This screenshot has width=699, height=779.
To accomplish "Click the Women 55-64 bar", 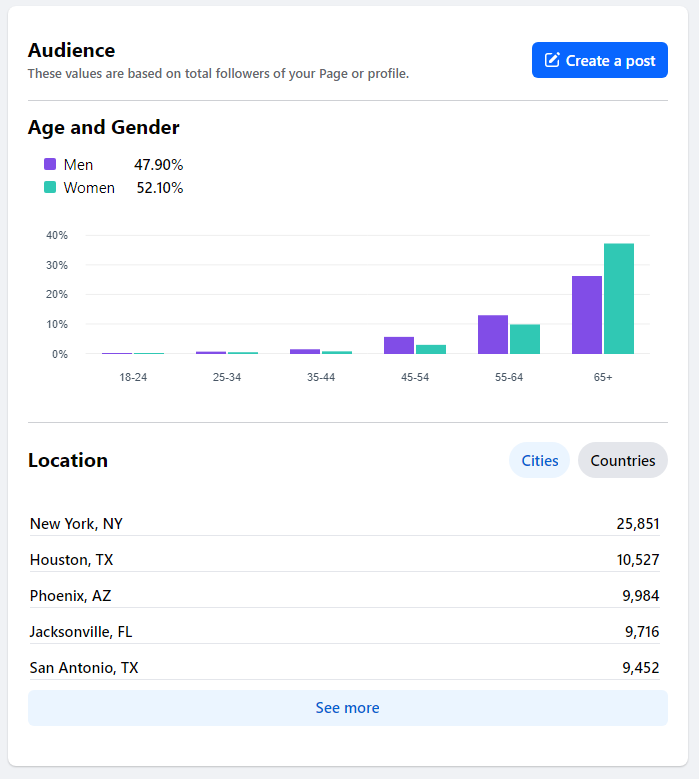I will [525, 339].
